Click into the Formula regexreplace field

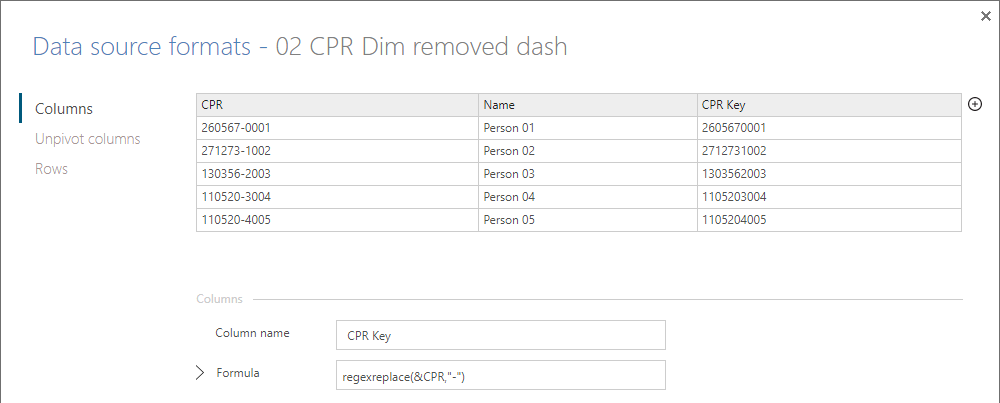tap(501, 375)
